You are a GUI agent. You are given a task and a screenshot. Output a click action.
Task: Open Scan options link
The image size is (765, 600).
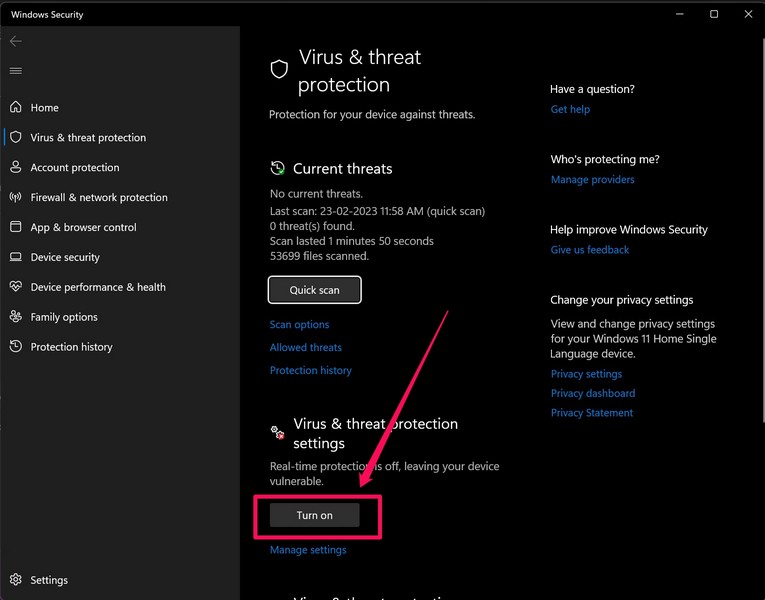tap(299, 325)
